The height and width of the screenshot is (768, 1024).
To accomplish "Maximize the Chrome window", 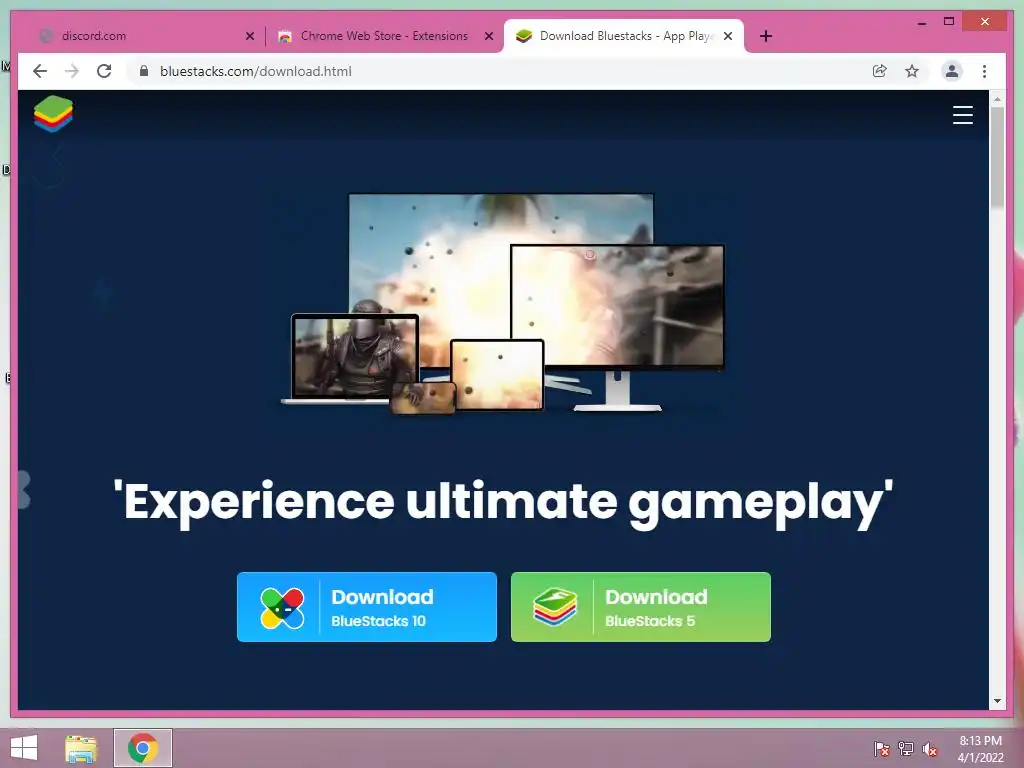I will click(949, 22).
